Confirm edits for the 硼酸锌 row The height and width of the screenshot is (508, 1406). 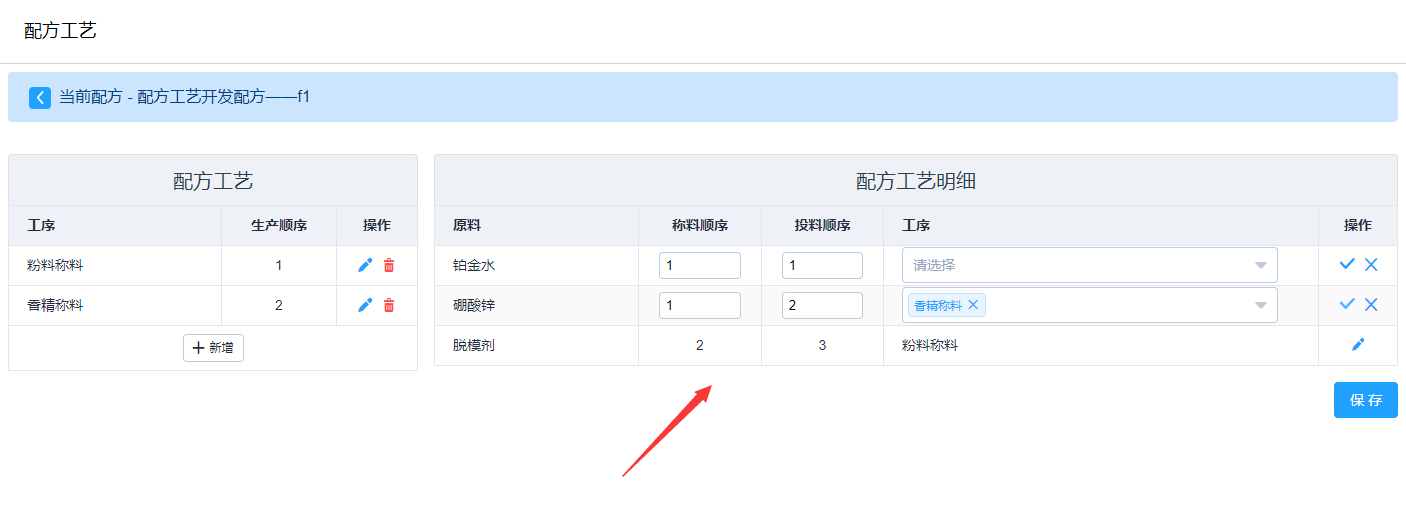(x=1347, y=304)
